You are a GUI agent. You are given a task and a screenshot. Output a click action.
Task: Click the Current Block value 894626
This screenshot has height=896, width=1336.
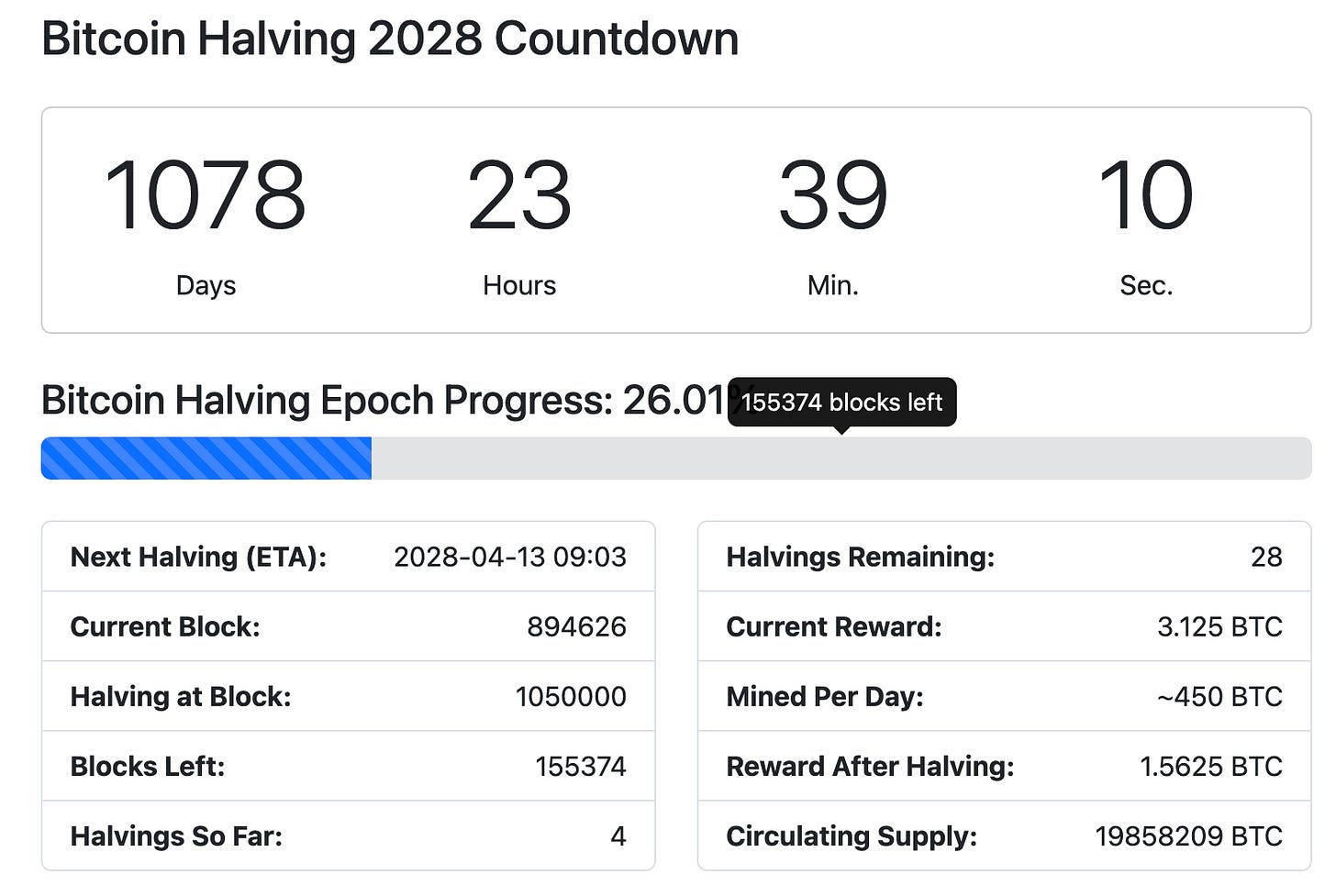click(x=576, y=626)
